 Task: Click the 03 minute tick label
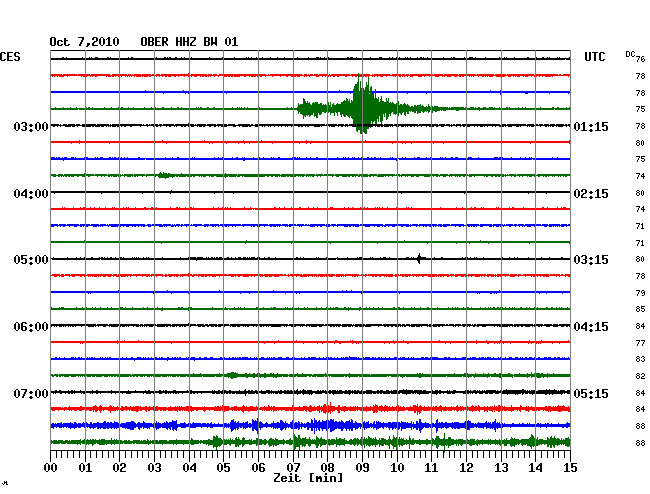pyautogui.click(x=154, y=467)
